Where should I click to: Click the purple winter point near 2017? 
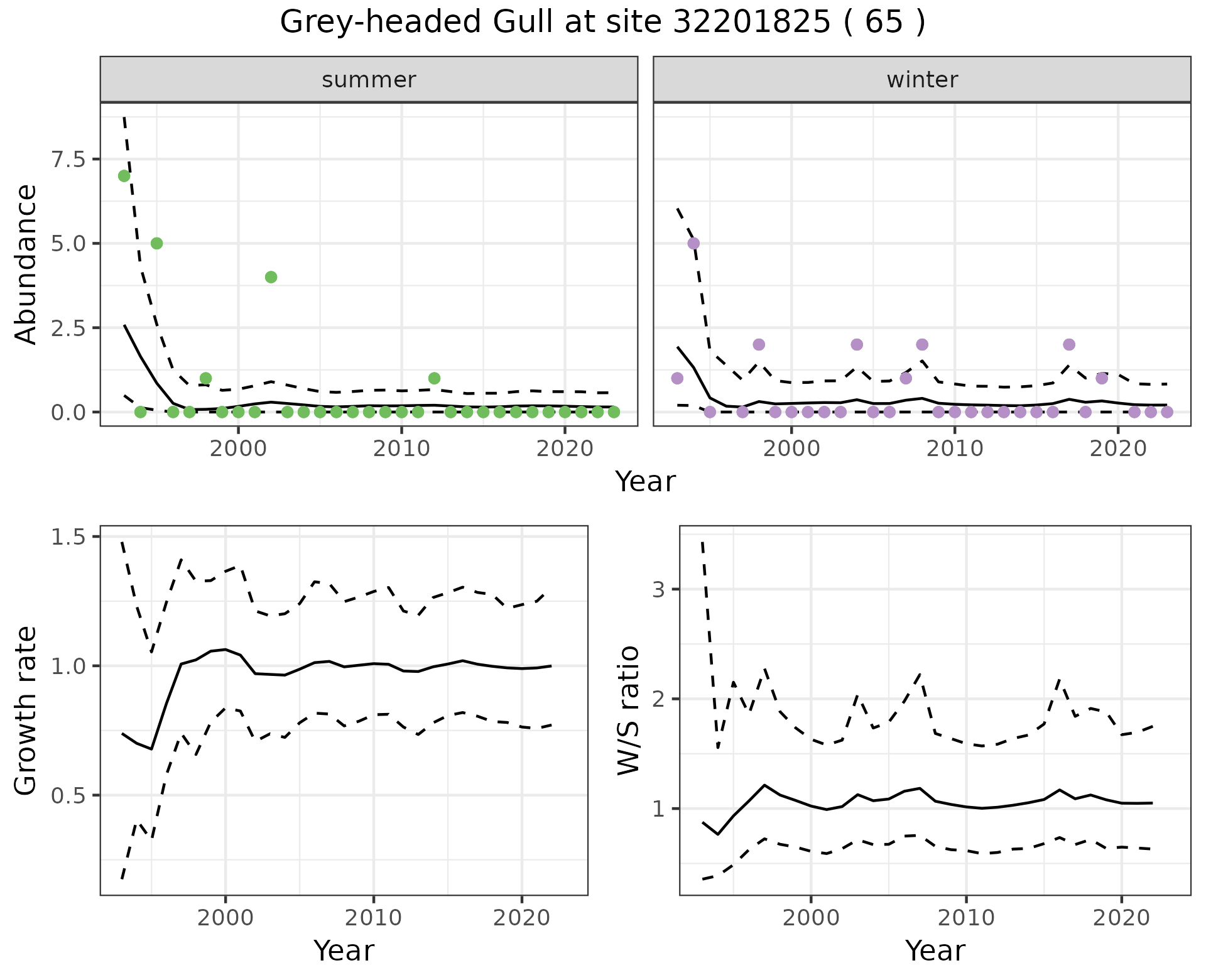point(1069,344)
